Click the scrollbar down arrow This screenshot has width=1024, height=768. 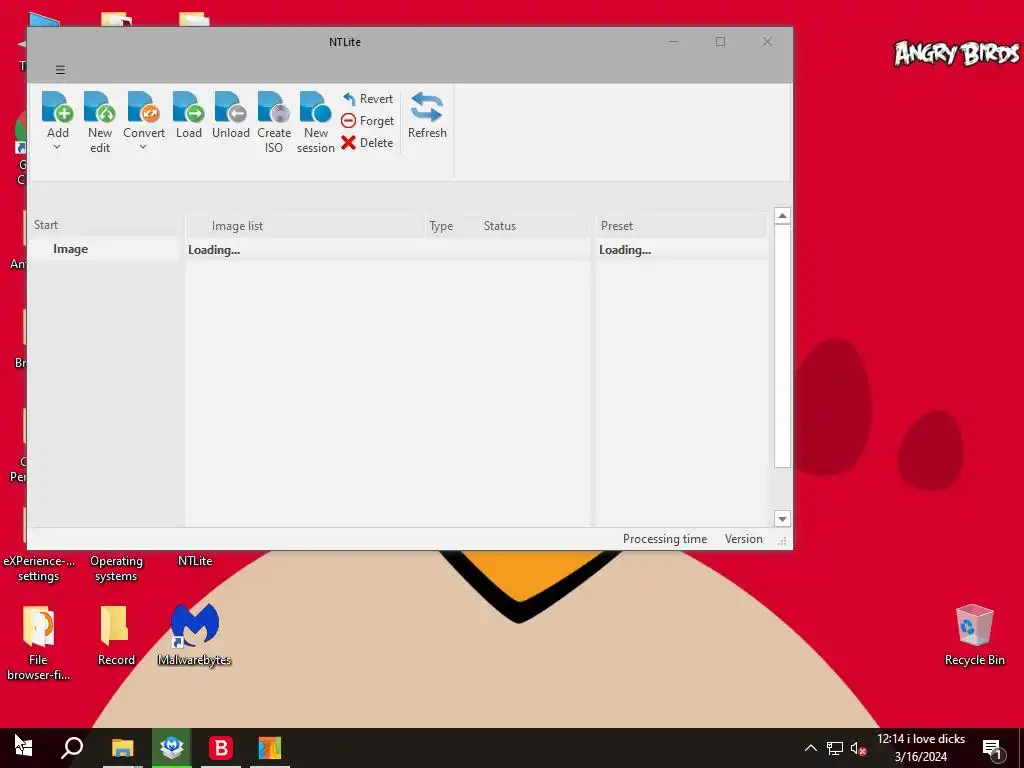[782, 519]
